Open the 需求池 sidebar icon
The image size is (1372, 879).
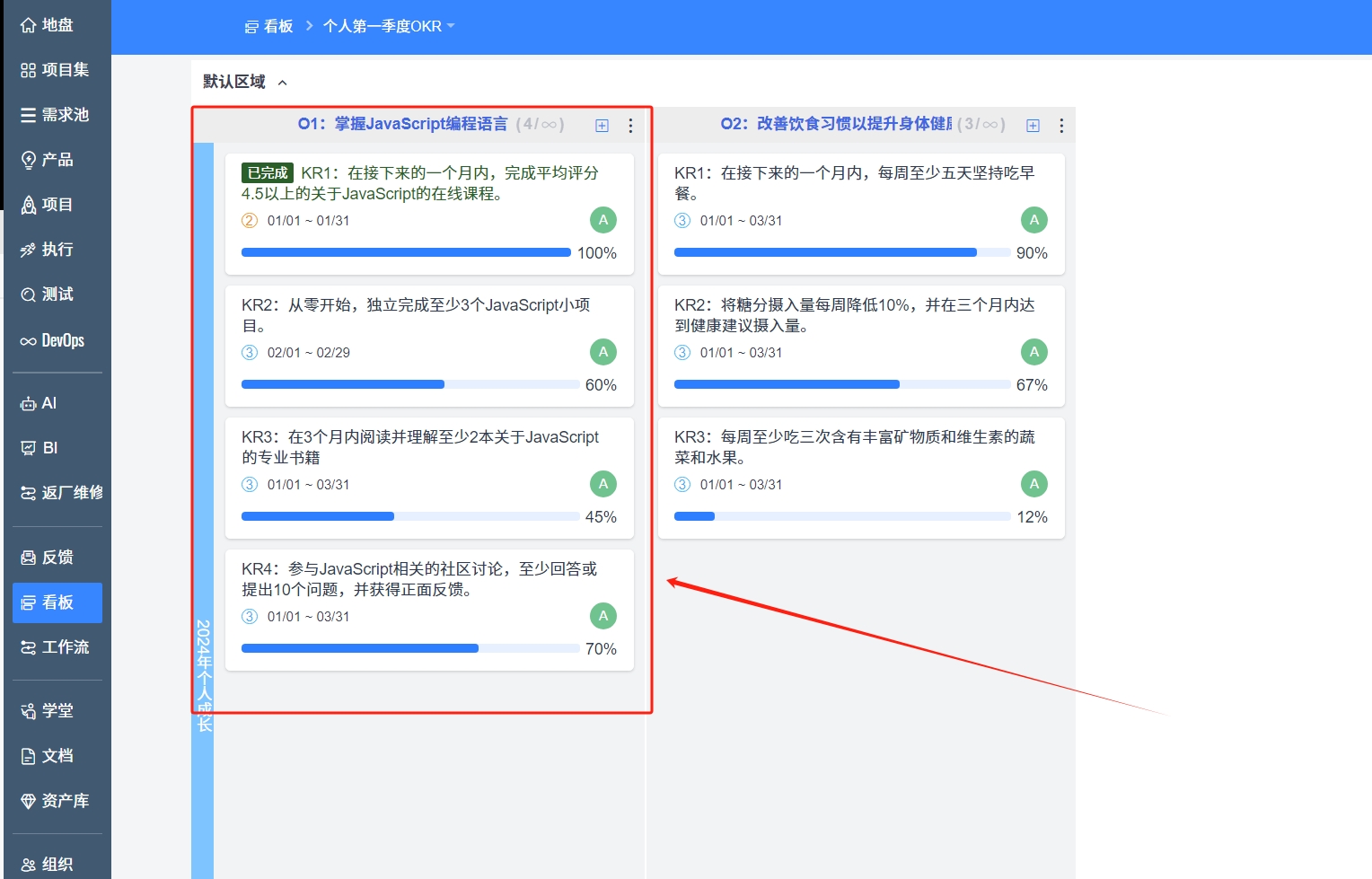[x=56, y=114]
